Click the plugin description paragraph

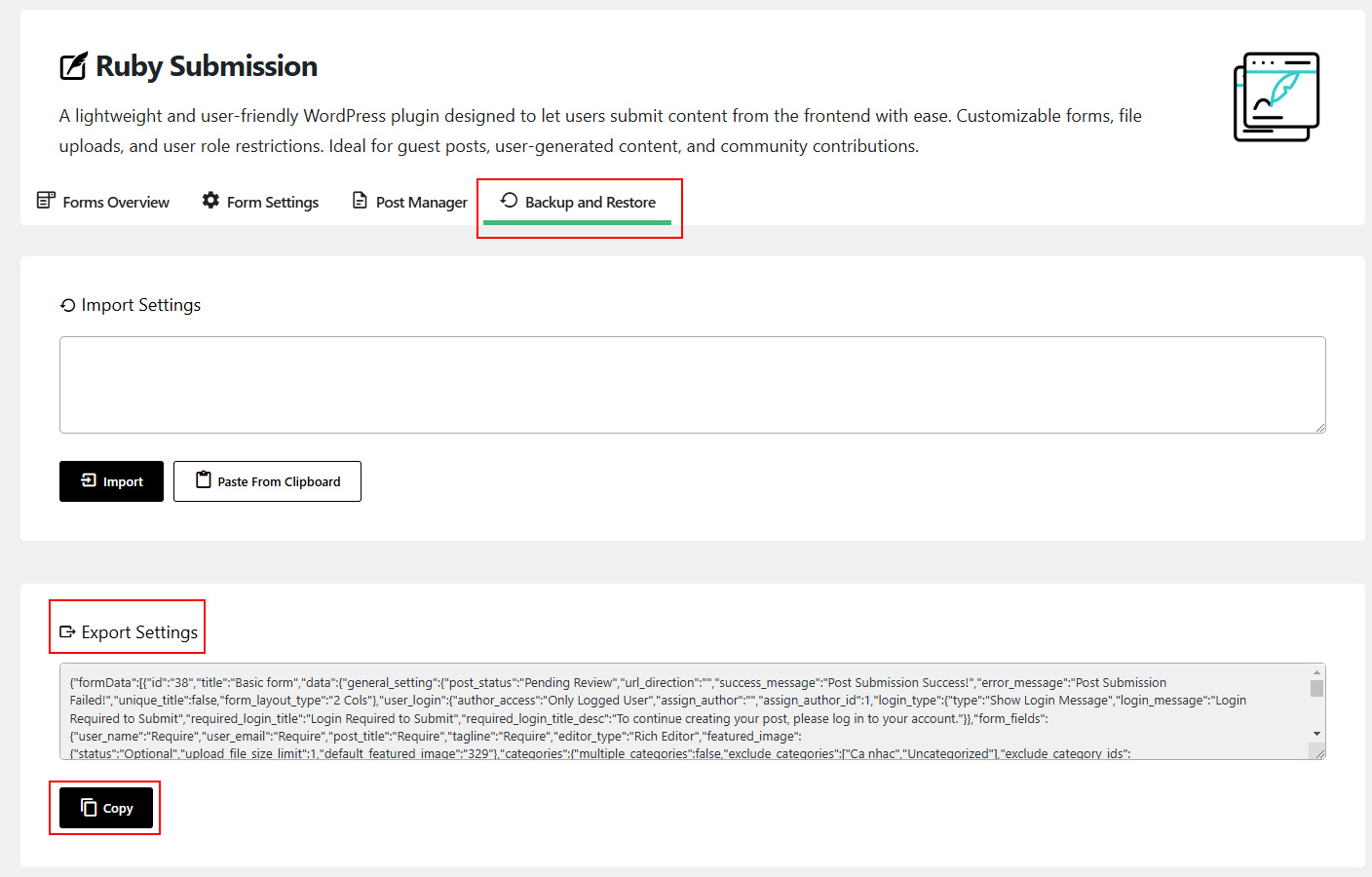click(x=600, y=131)
